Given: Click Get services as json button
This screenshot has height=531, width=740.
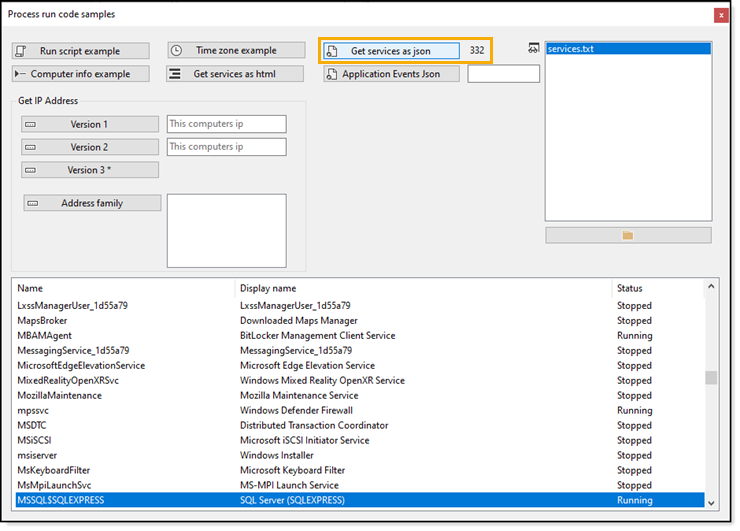Looking at the screenshot, I should (x=391, y=51).
